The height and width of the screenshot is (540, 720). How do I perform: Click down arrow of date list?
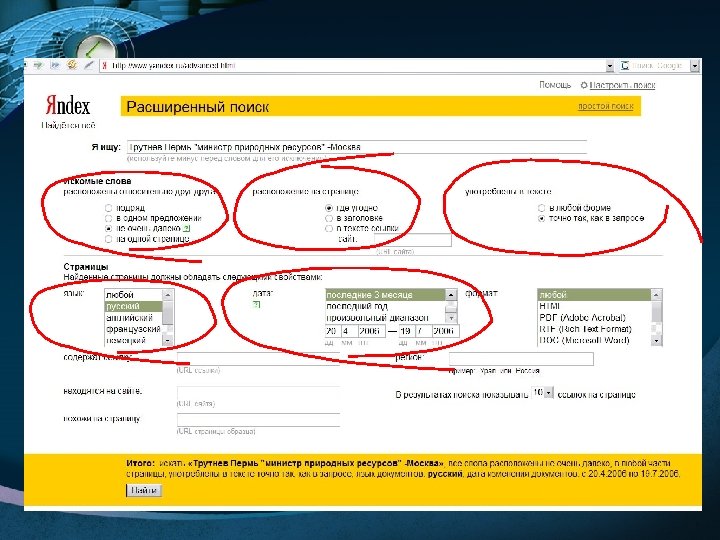pyautogui.click(x=451, y=318)
